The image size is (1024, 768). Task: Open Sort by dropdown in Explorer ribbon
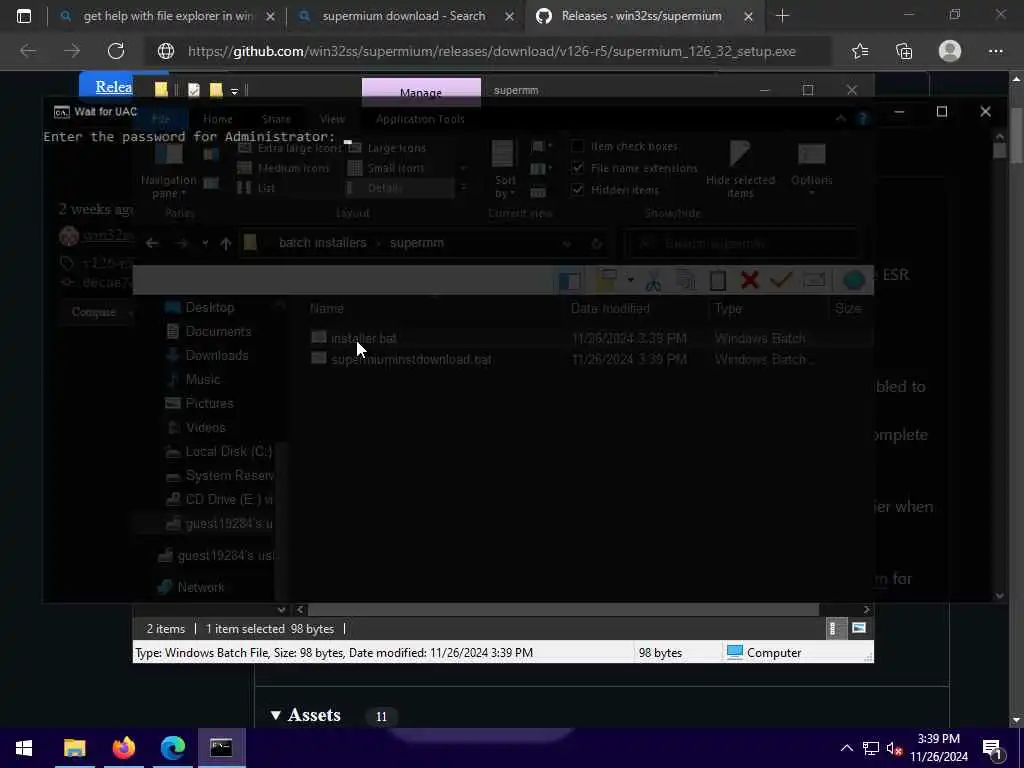(x=504, y=170)
